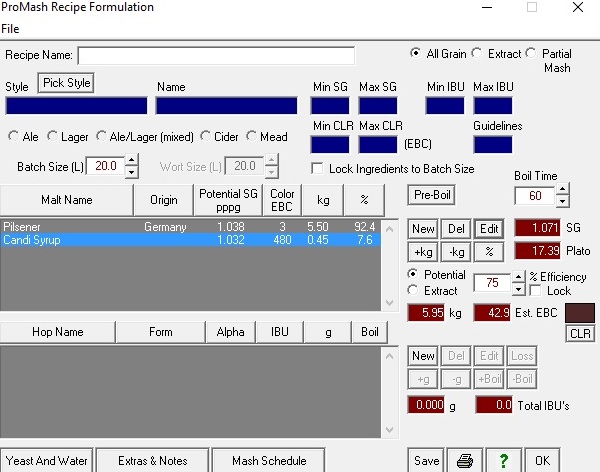Click +kg to increase malt weight
This screenshot has width=600, height=472.
point(423,252)
